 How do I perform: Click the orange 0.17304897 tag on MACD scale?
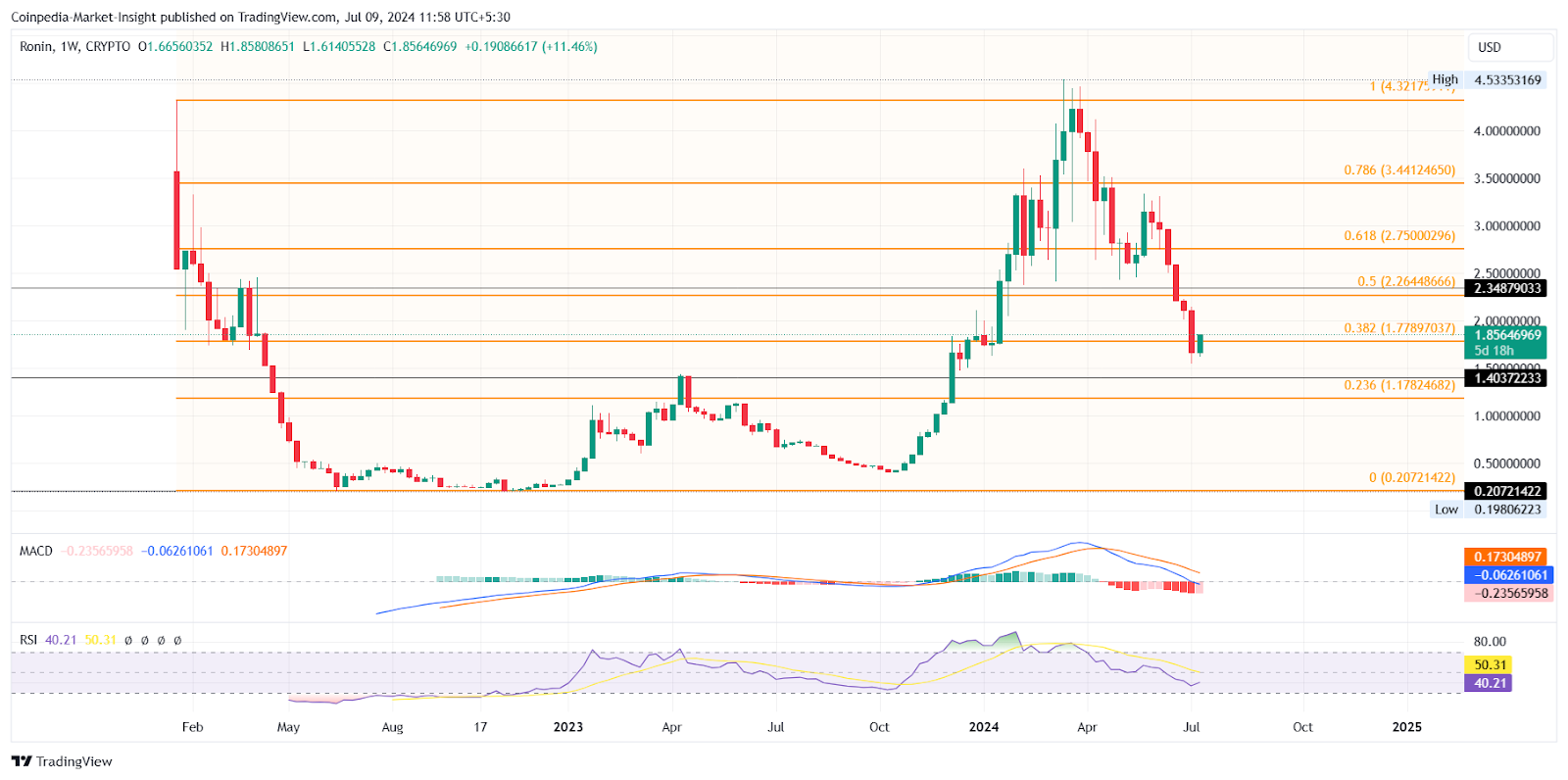[1505, 557]
